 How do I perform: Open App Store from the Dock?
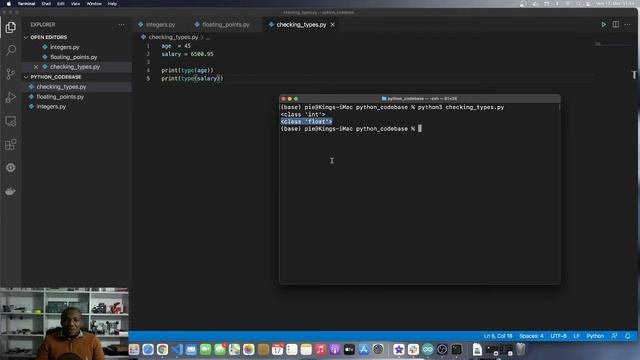pyautogui.click(x=363, y=349)
